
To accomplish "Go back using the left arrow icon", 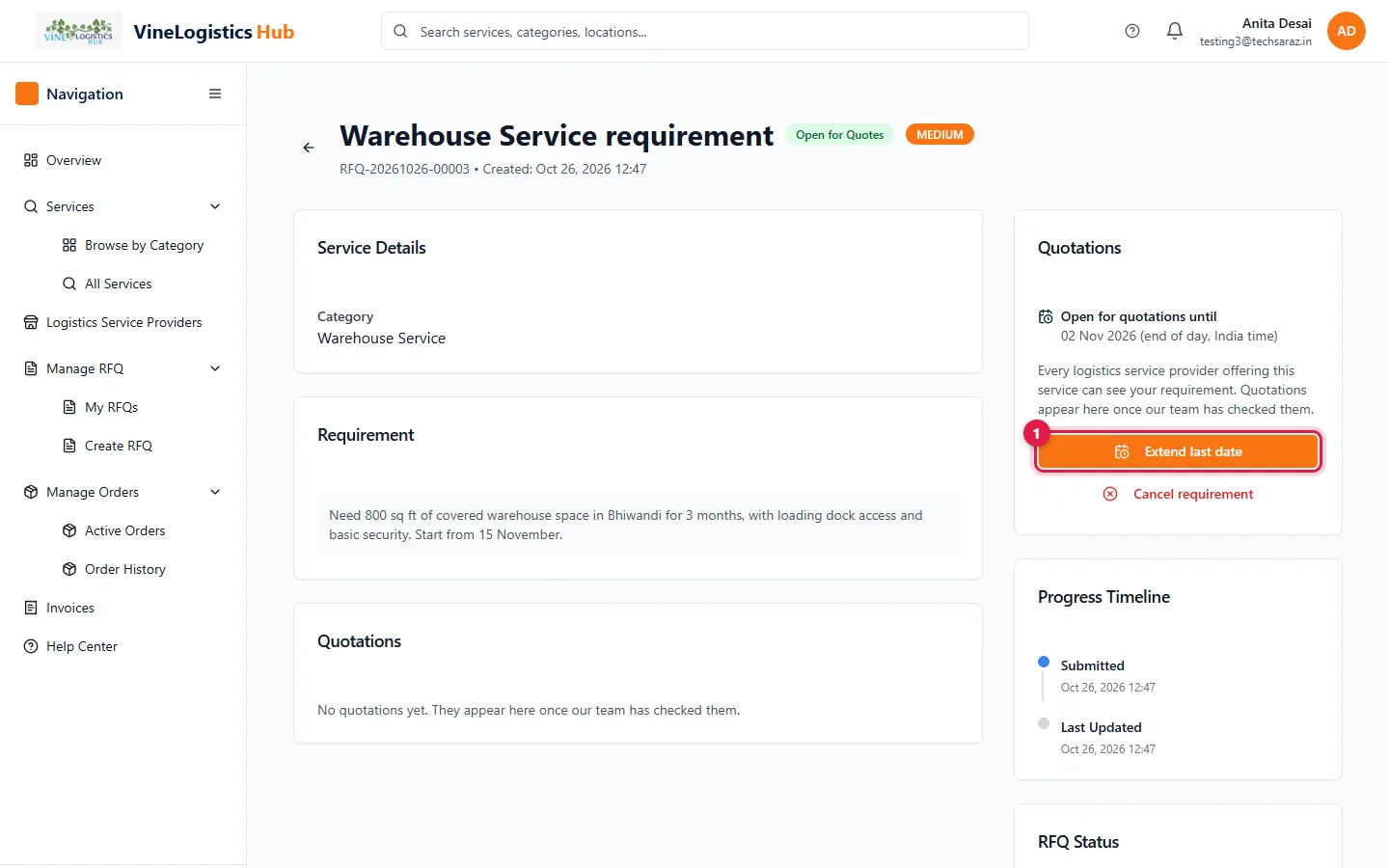I will click(309, 148).
